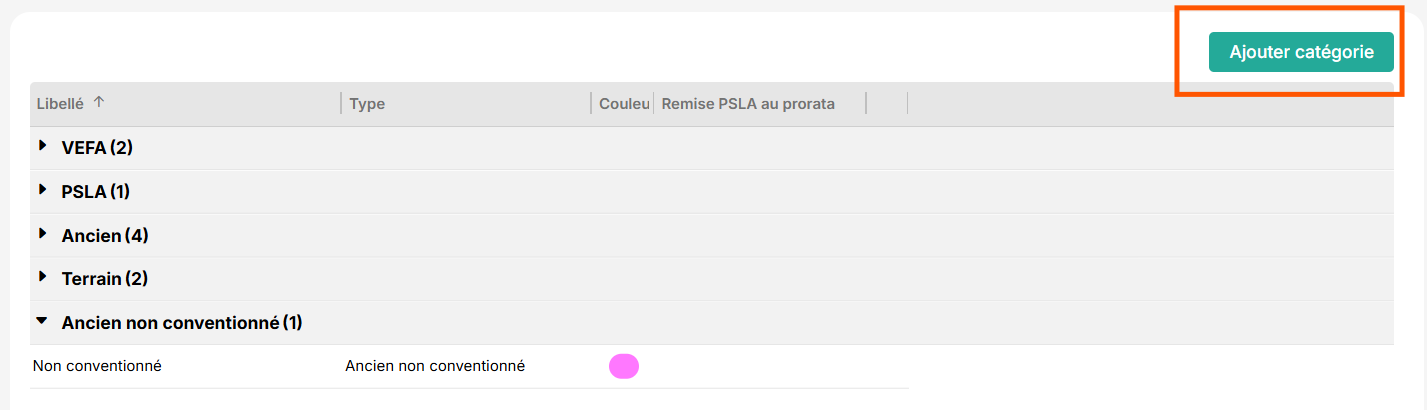
Task: Select the Couleur column header
Action: pyautogui.click(x=624, y=104)
